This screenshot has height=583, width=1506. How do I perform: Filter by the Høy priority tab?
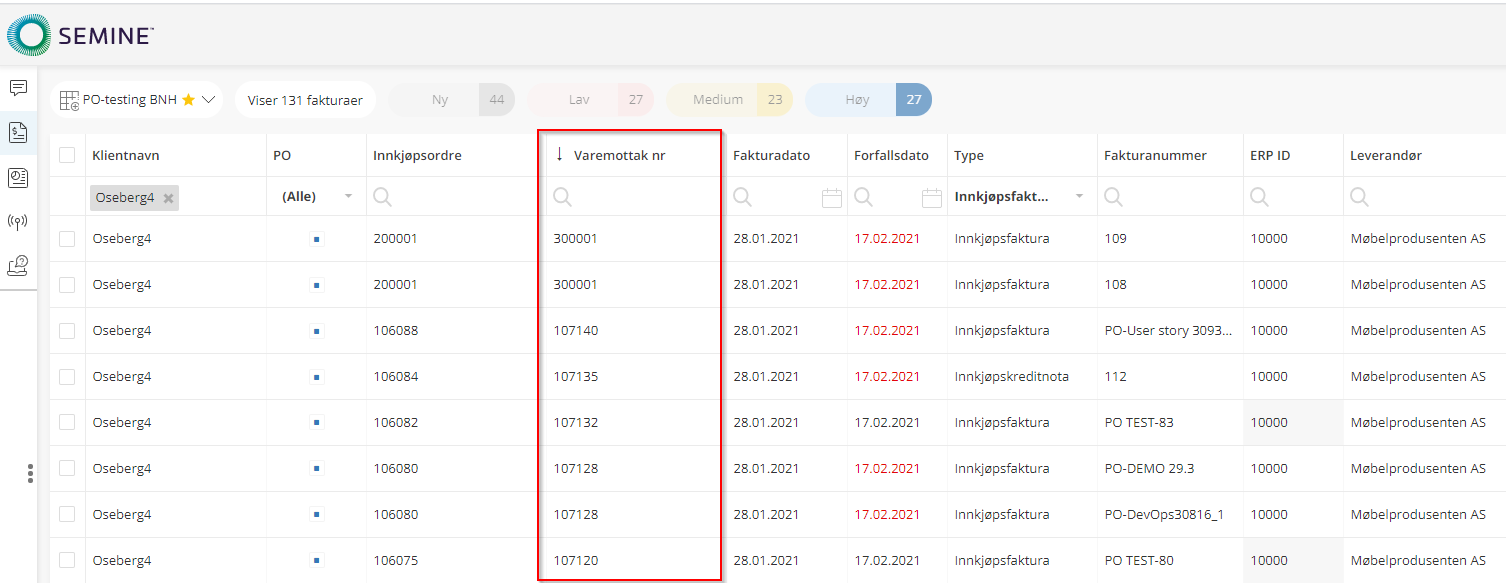coord(868,100)
